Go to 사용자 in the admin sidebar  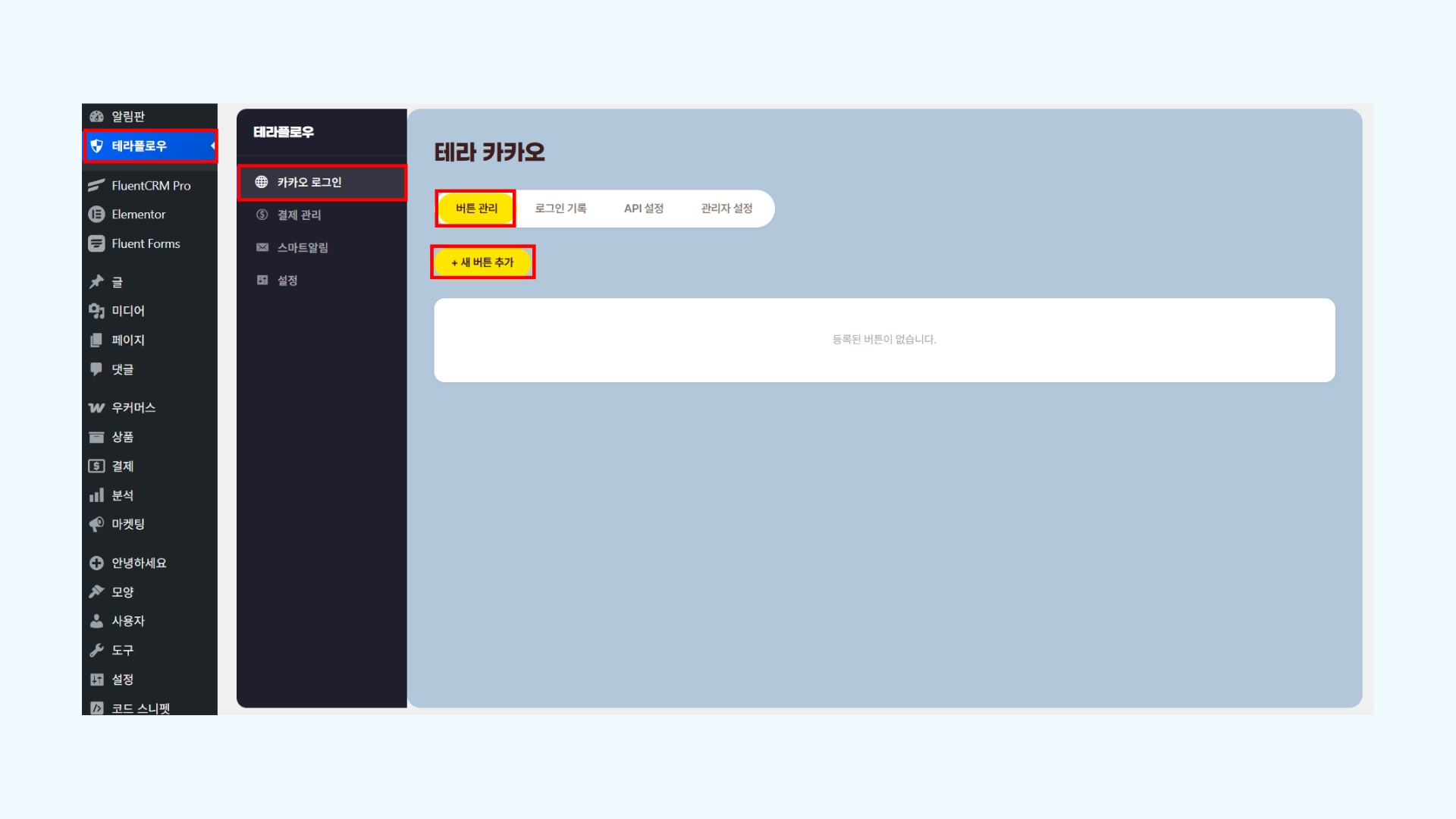[x=127, y=621]
